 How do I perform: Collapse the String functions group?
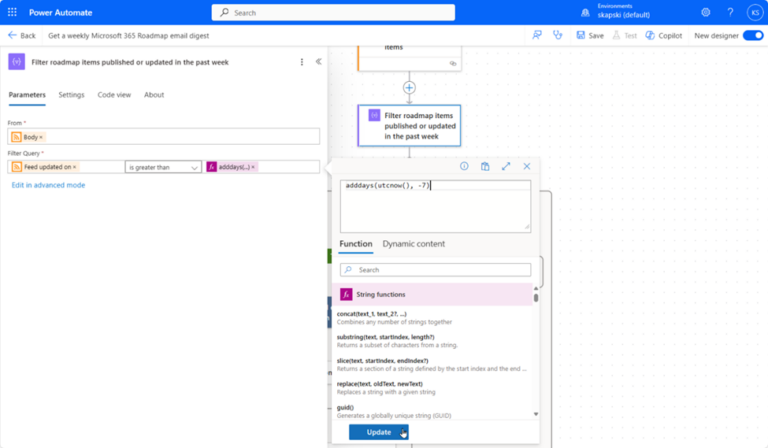432,294
